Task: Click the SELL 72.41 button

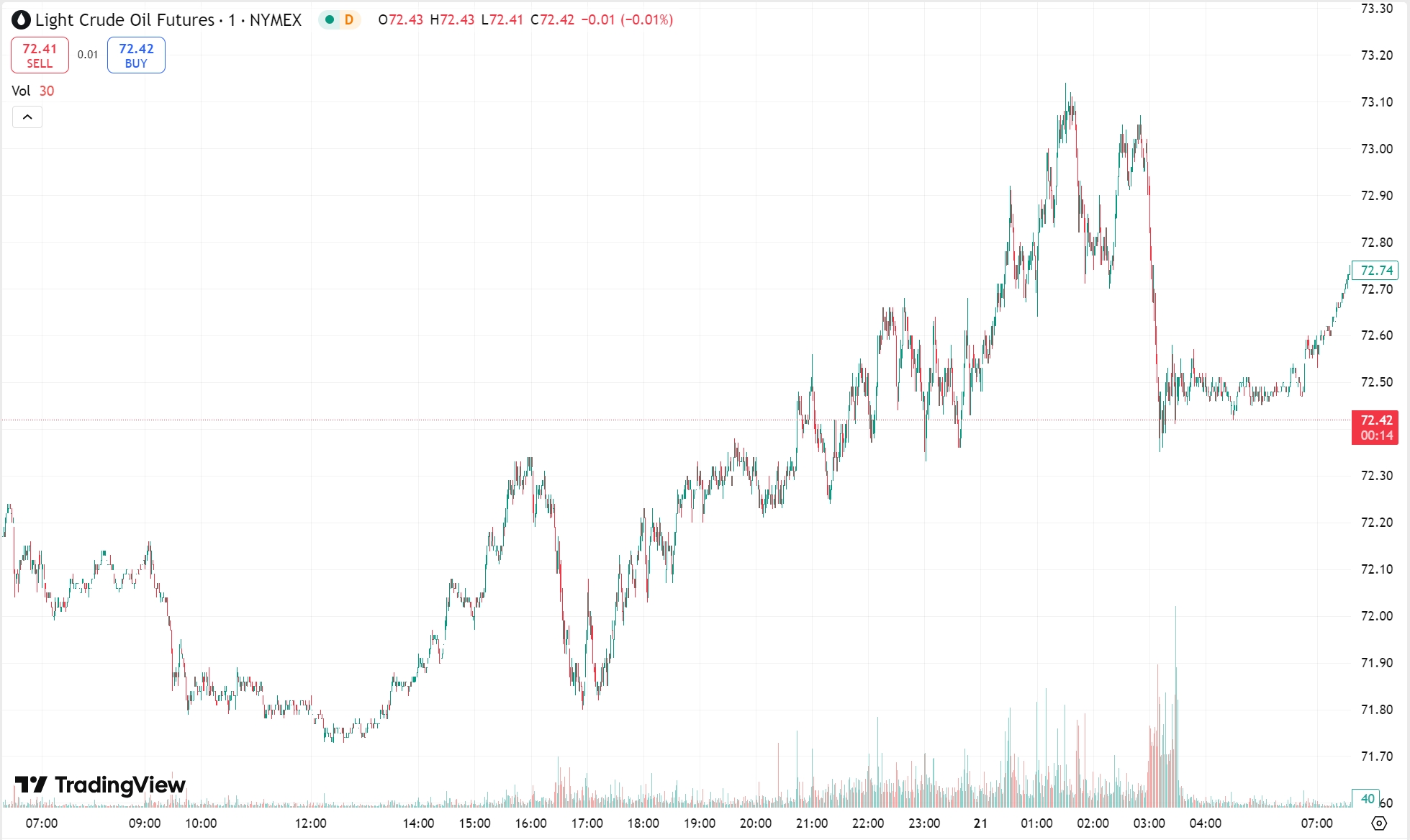Action: coord(40,55)
